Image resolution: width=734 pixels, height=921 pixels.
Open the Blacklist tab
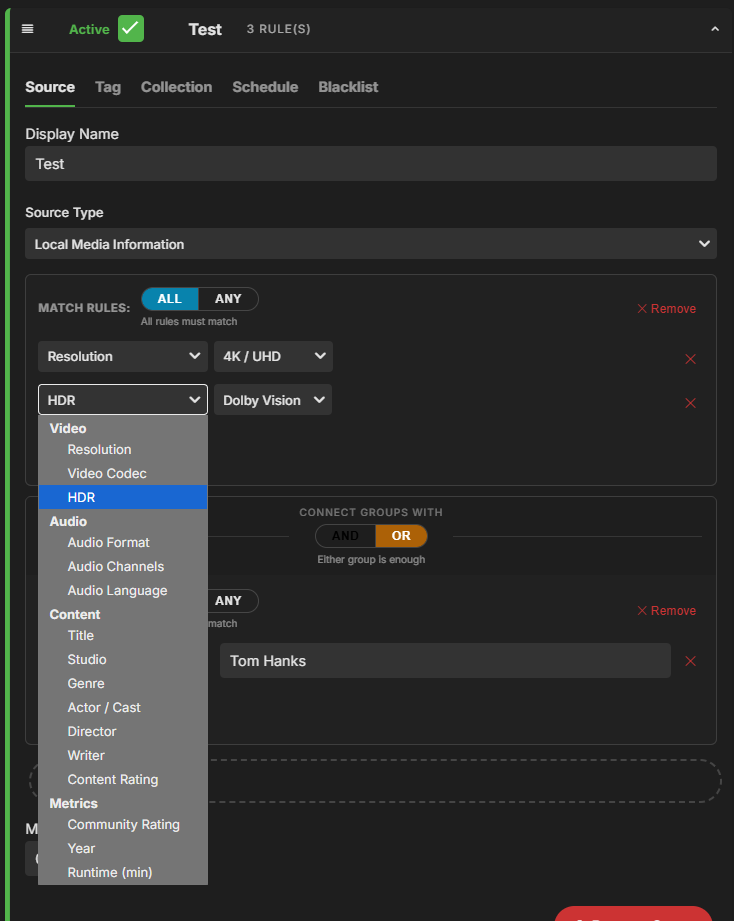[x=348, y=87]
